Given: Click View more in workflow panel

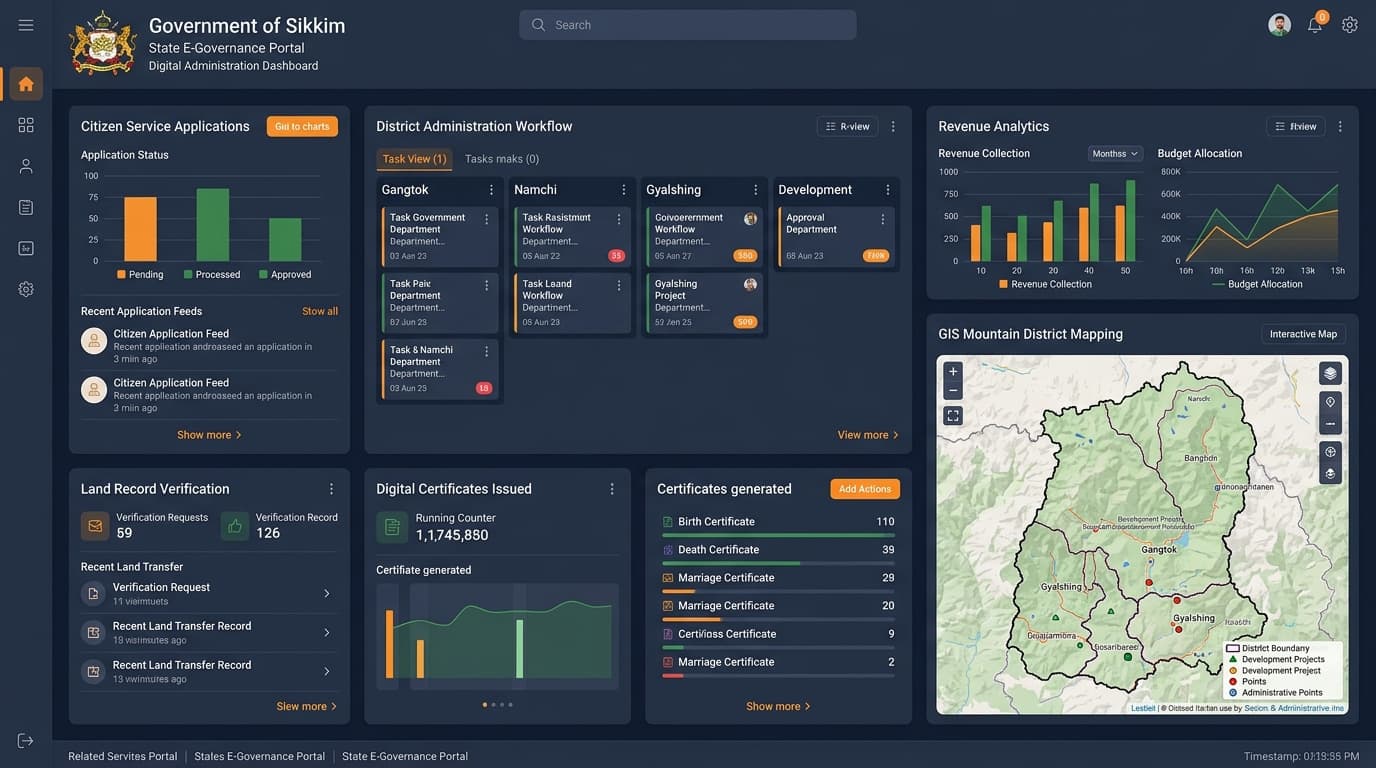Looking at the screenshot, I should pos(868,435).
